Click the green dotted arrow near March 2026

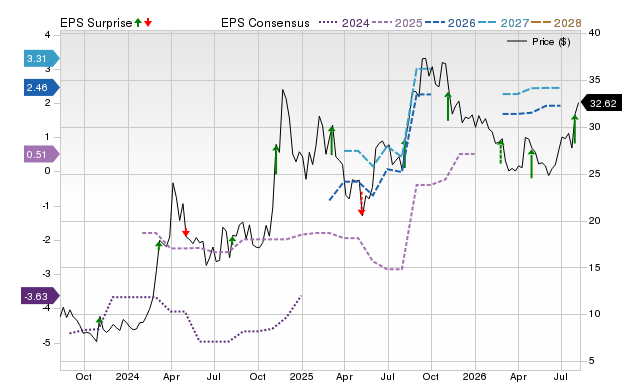tap(501, 151)
